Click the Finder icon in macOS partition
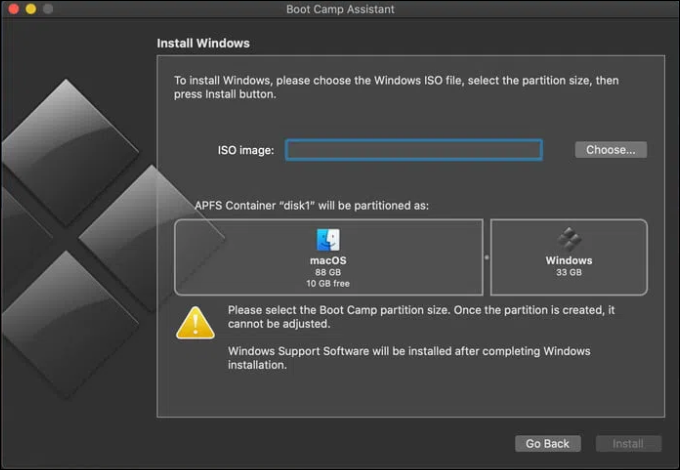 click(328, 240)
